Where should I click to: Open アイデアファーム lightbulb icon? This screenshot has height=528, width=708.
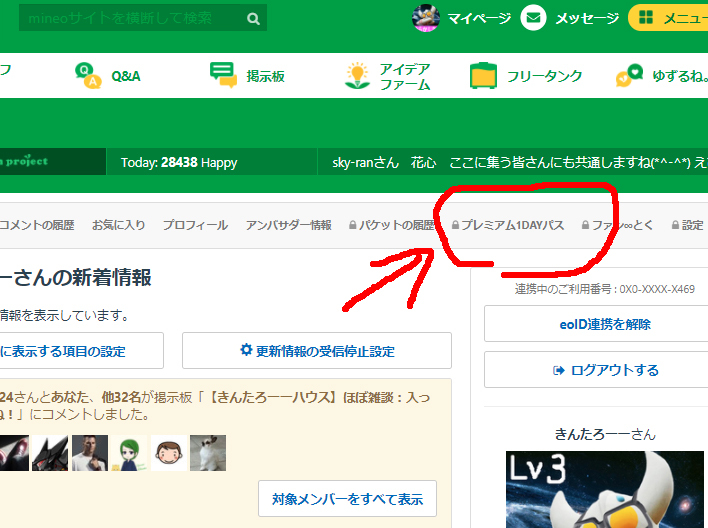tap(357, 76)
